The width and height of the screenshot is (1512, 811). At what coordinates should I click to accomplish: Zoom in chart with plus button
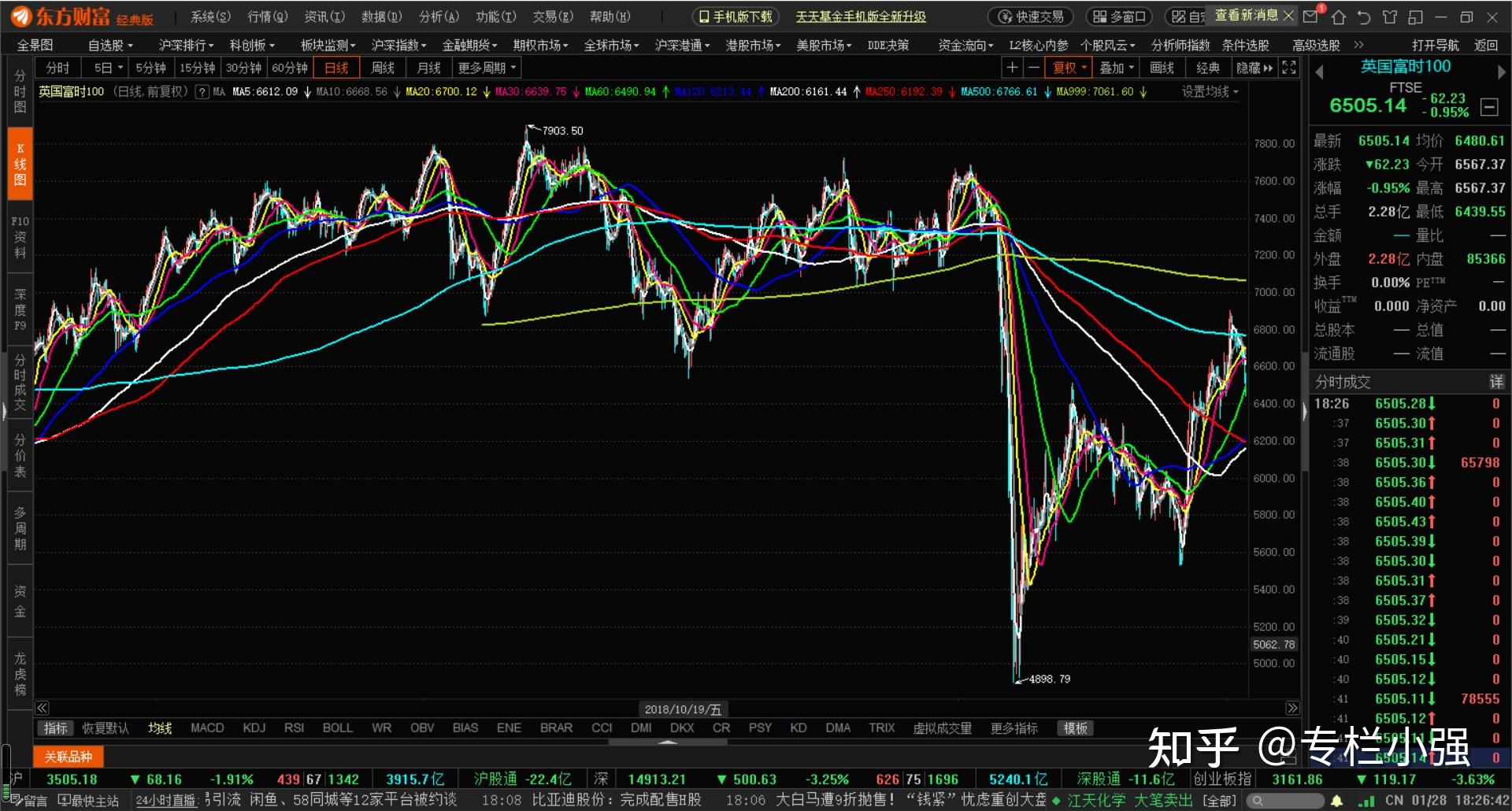1013,68
